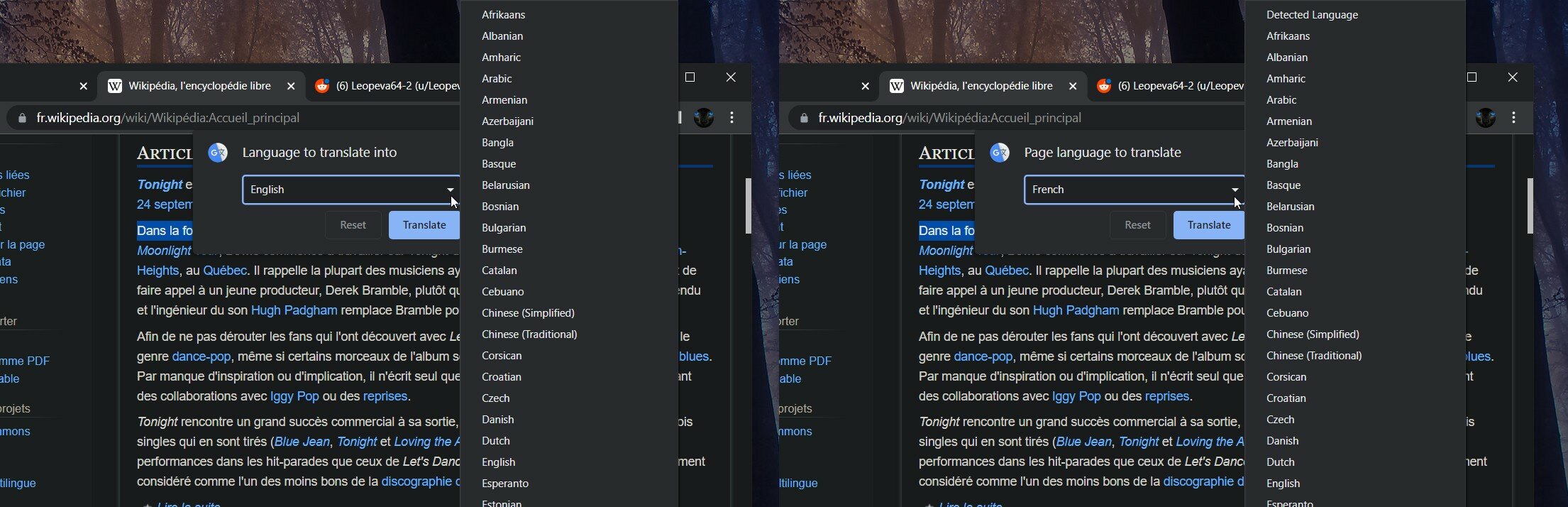This screenshot has width=1568, height=507.
Task: Follow Québec link in right page
Action: 1007,271
